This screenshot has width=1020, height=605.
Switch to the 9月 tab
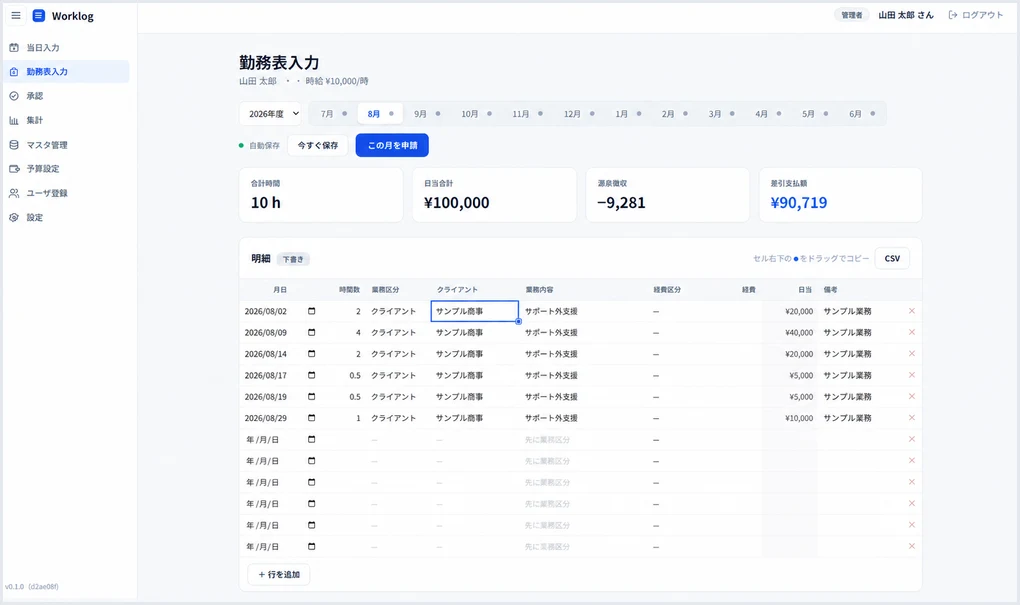(427, 114)
